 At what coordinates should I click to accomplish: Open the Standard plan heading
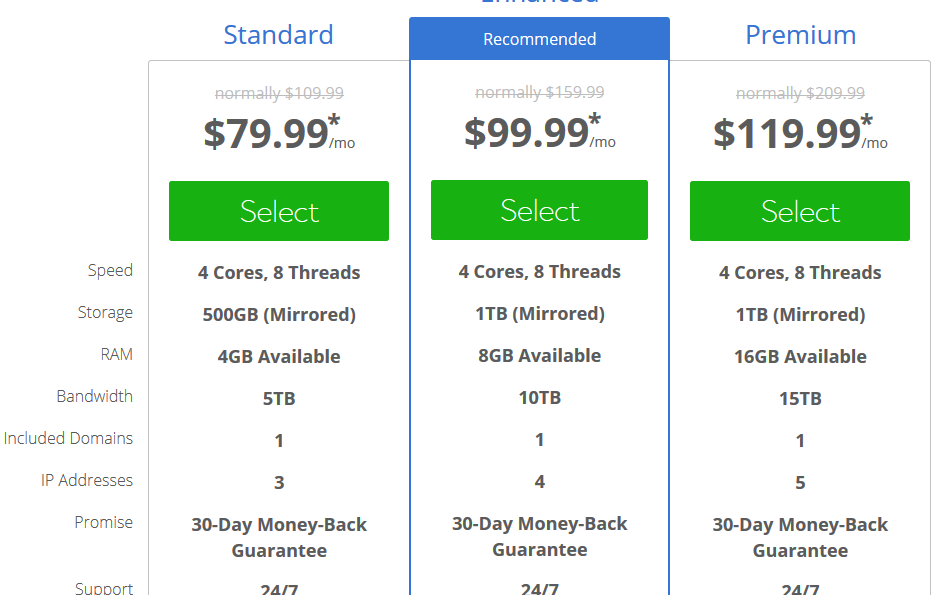coord(278,35)
